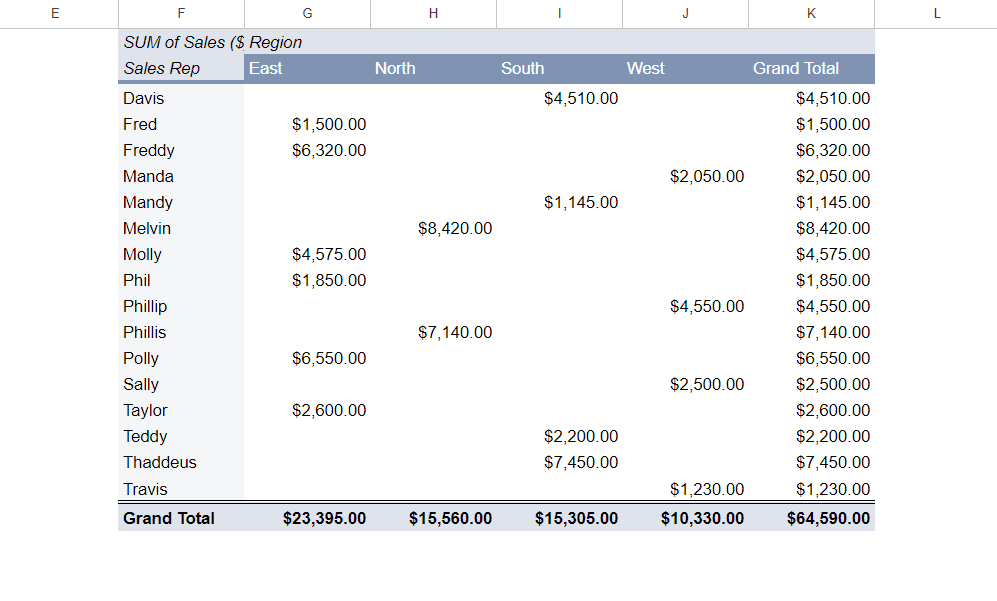This screenshot has height=601, width=997.
Task: Click the Phil name cell
Action: [x=181, y=280]
